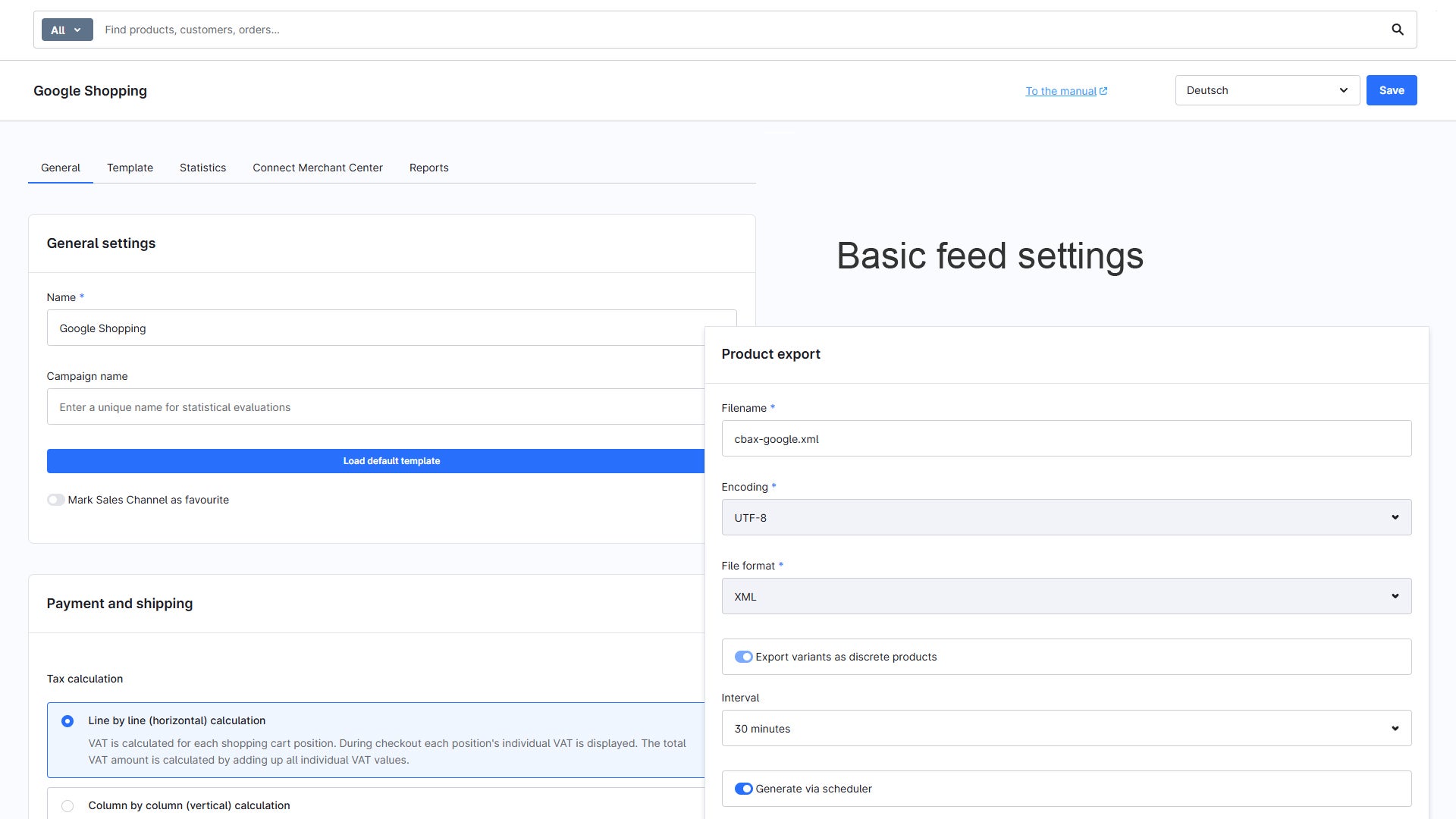Click the Save button
The image size is (1456, 819).
1392,90
